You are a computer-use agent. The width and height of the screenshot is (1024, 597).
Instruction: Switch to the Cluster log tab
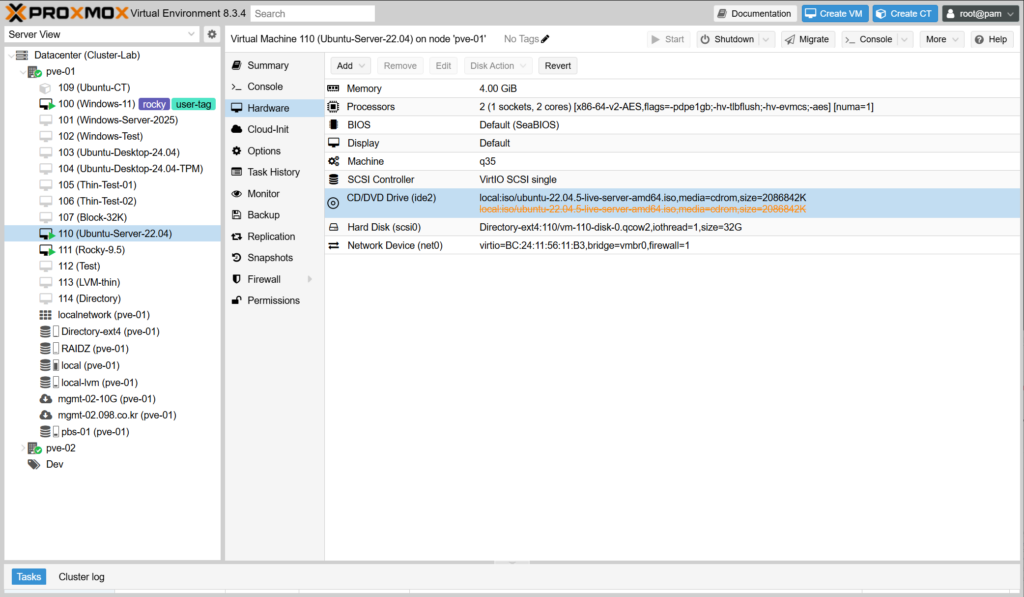point(81,577)
